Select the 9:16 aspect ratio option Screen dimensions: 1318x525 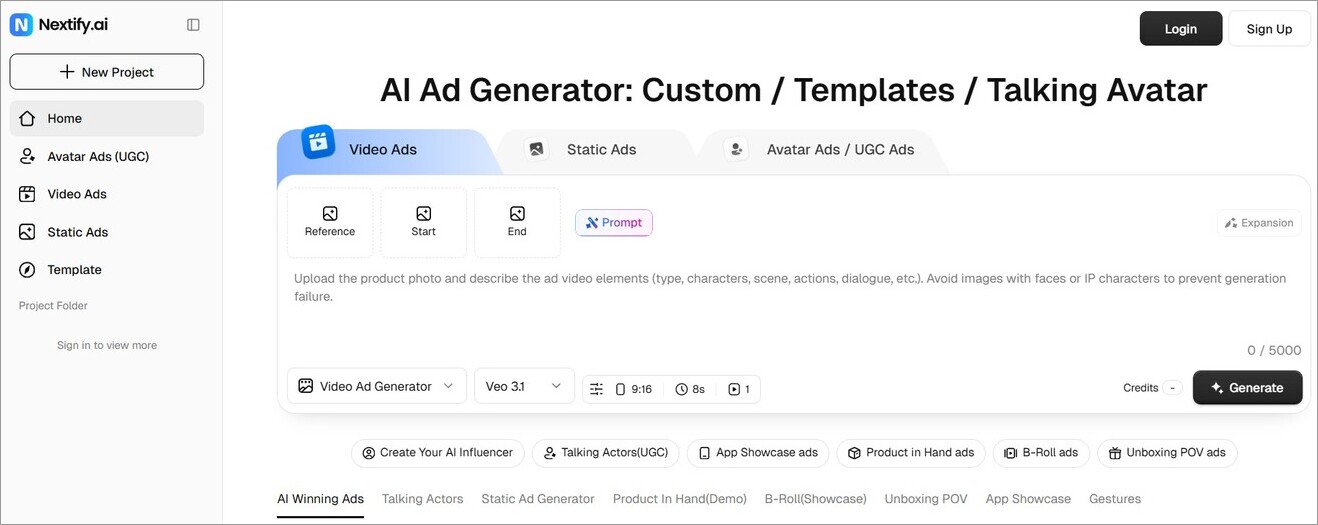click(x=634, y=389)
